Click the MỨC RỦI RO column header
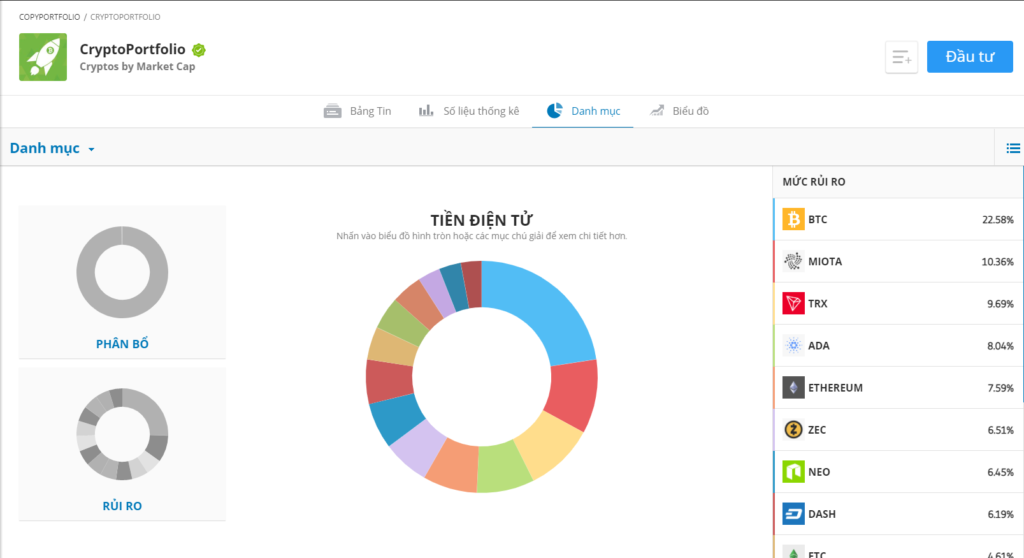 (x=814, y=182)
